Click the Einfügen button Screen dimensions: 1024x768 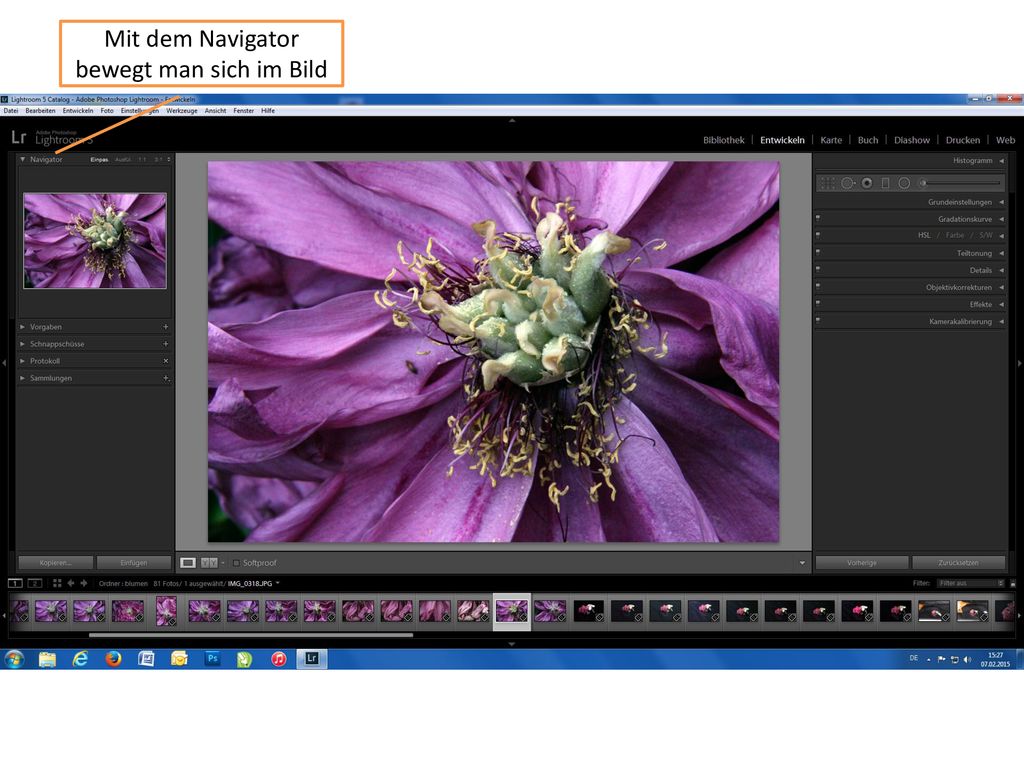pos(134,562)
